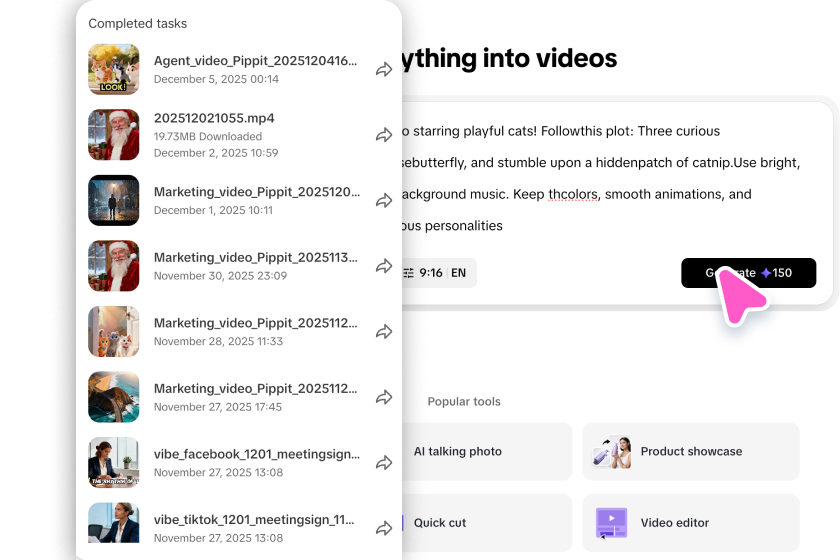
Task: Open the cats LOOK! video thumbnail
Action: (x=114, y=70)
